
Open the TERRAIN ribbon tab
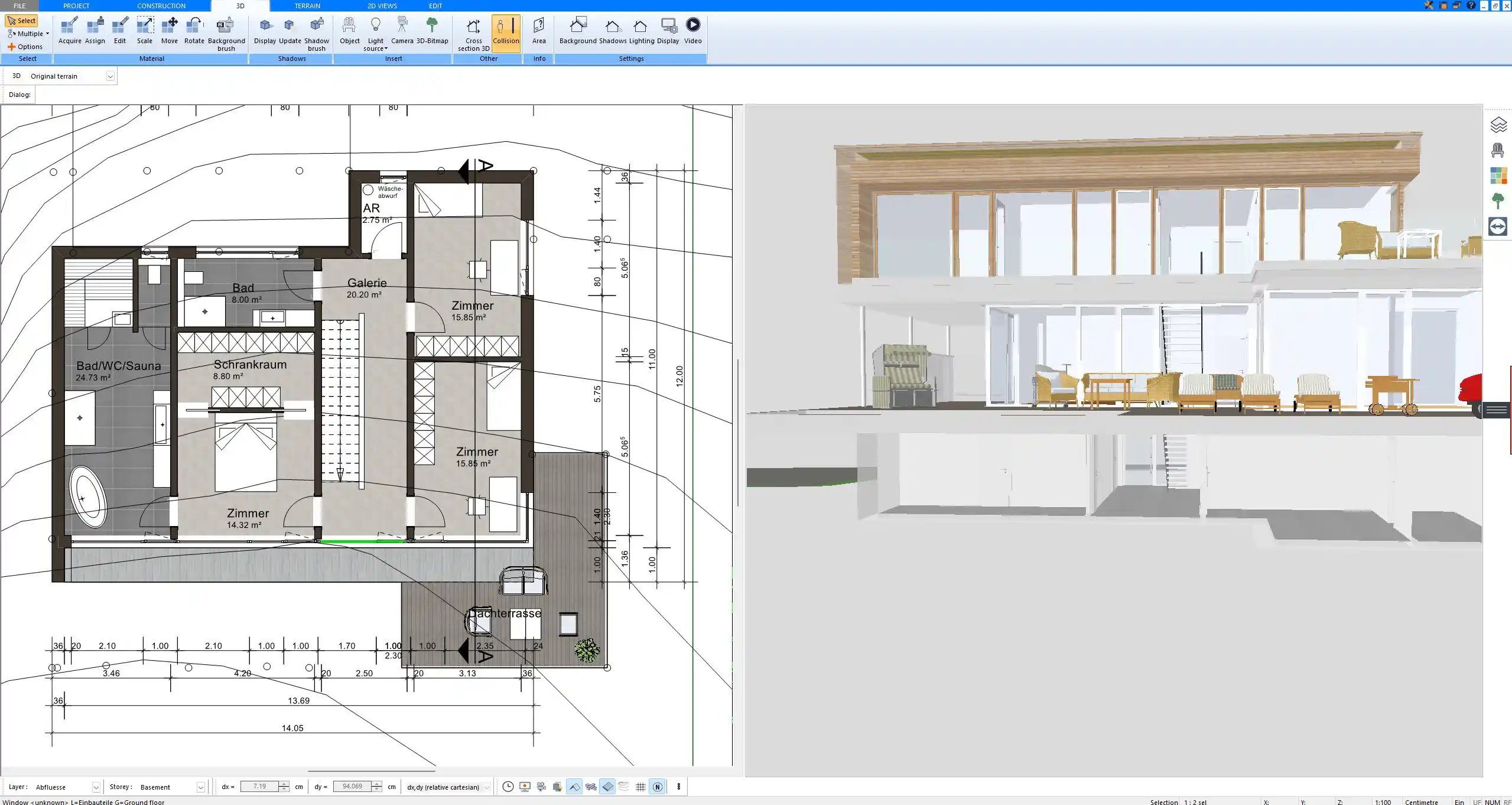coord(307,6)
